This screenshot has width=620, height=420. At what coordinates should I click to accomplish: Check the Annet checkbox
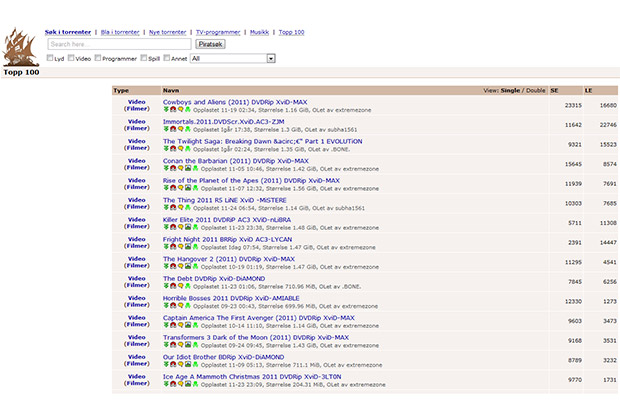(x=166, y=58)
